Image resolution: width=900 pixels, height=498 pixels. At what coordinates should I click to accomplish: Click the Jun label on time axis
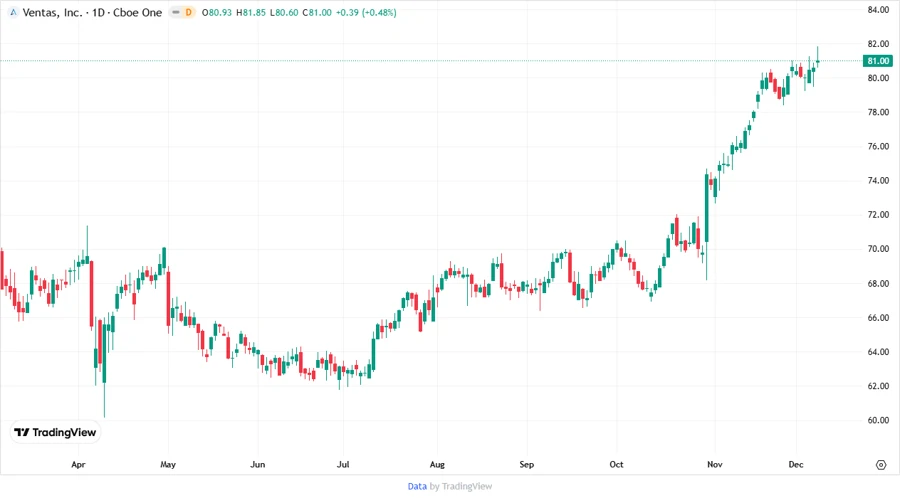pos(258,465)
